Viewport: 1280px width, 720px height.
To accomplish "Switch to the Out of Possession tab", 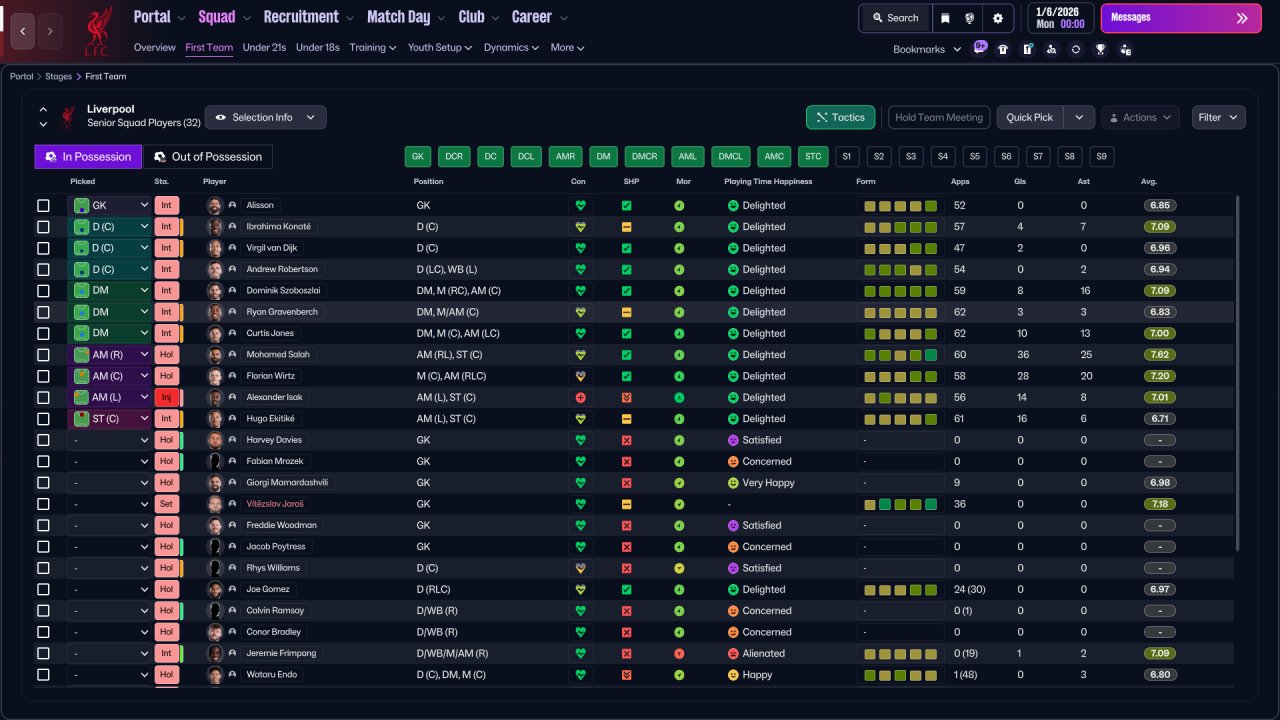I will pos(208,157).
